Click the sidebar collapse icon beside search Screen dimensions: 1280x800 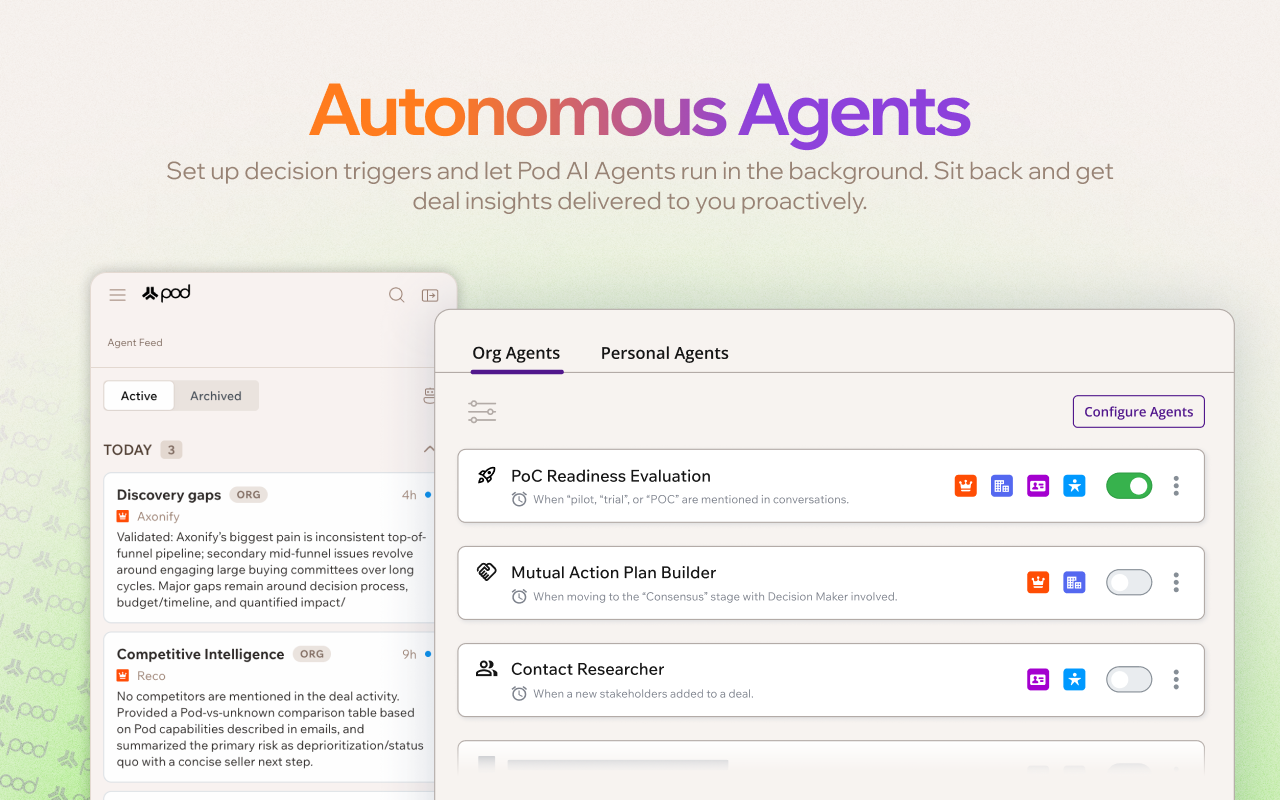click(430, 295)
